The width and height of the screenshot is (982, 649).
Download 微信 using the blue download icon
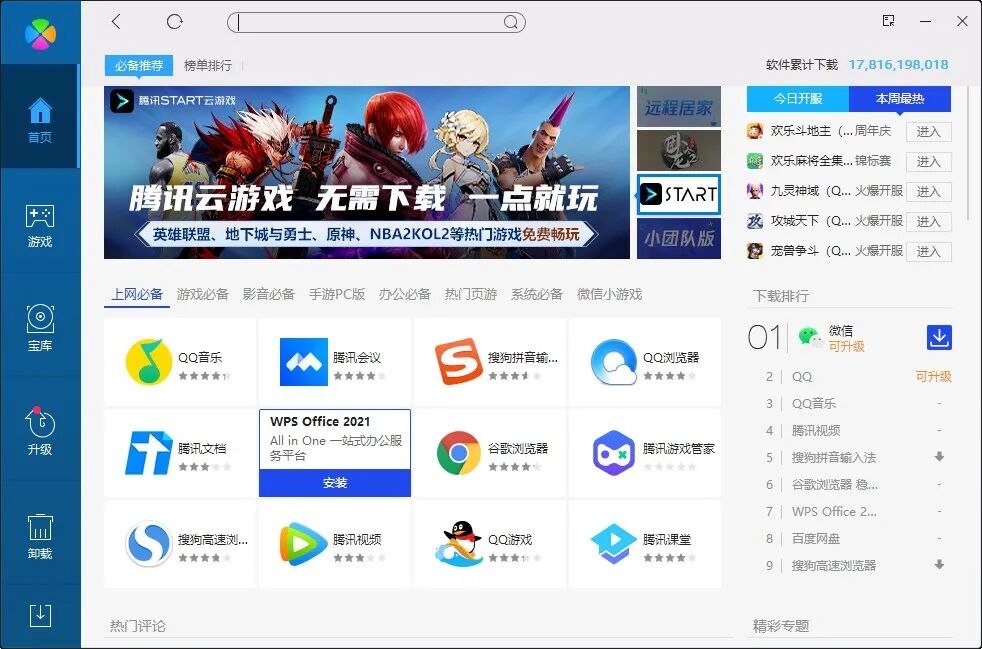[x=939, y=338]
